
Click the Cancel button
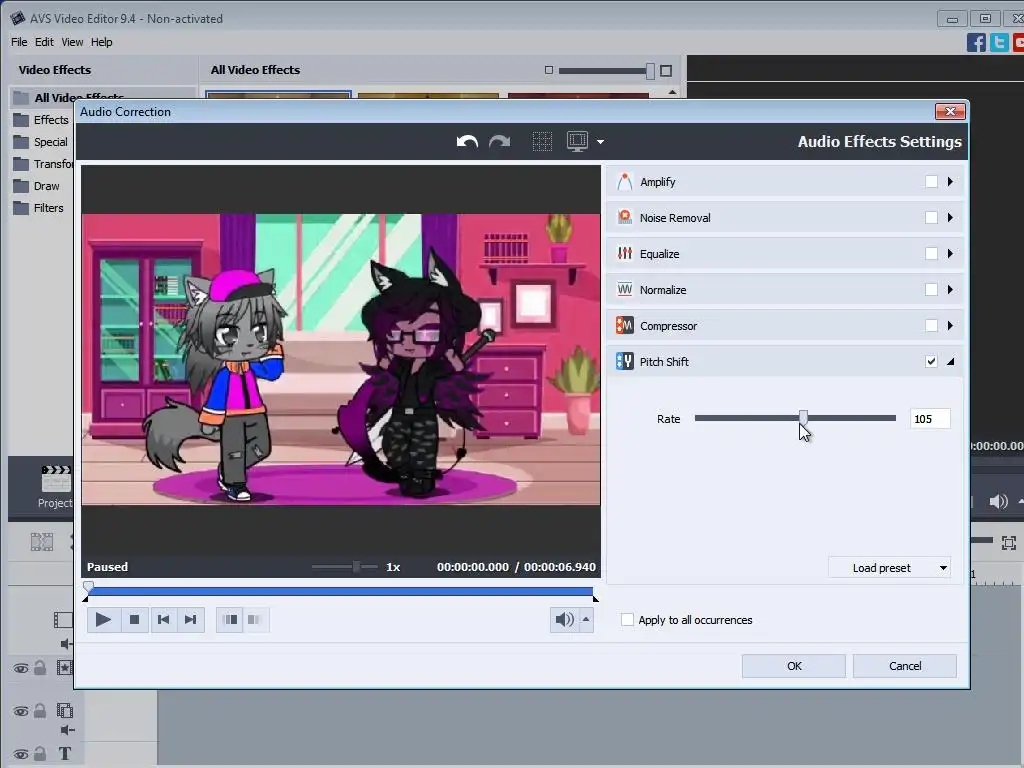click(904, 666)
